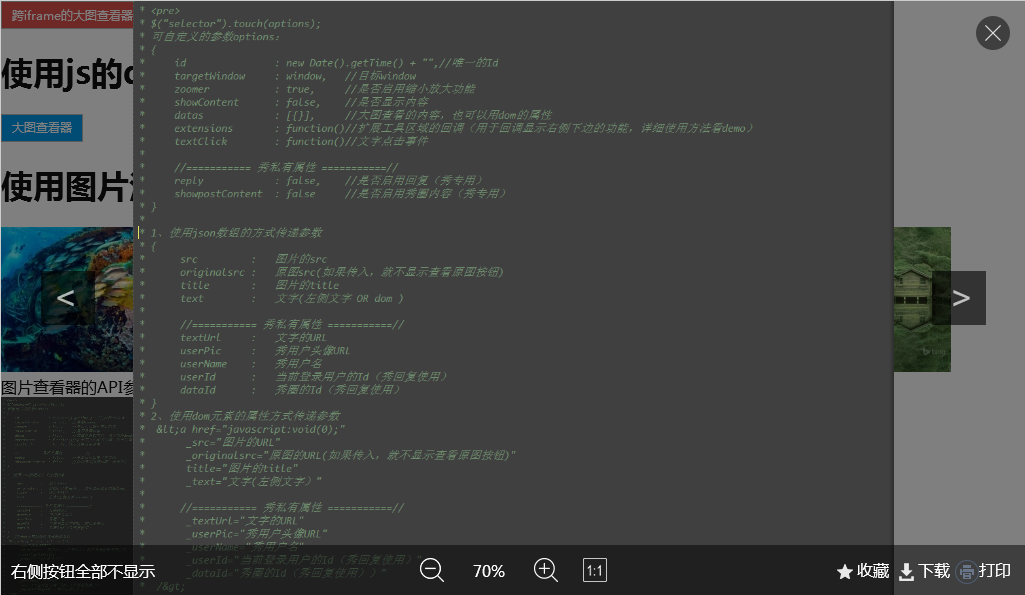This screenshot has width=1025, height=595.
Task: Click the blue 大图查看器 button
Action: pos(42,128)
